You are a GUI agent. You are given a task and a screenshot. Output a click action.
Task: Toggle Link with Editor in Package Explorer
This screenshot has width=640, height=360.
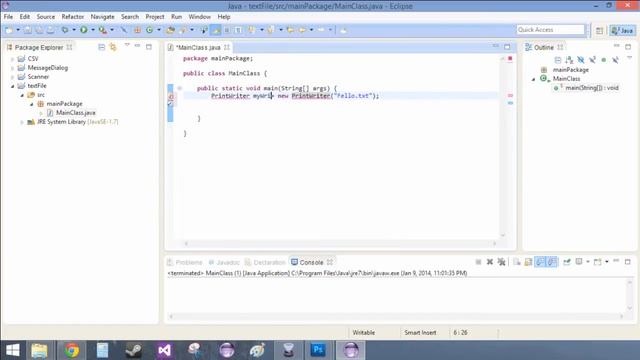coord(113,47)
